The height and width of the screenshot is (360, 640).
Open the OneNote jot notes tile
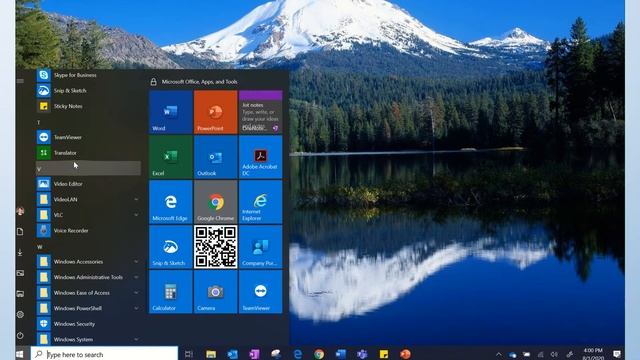pyautogui.click(x=260, y=112)
